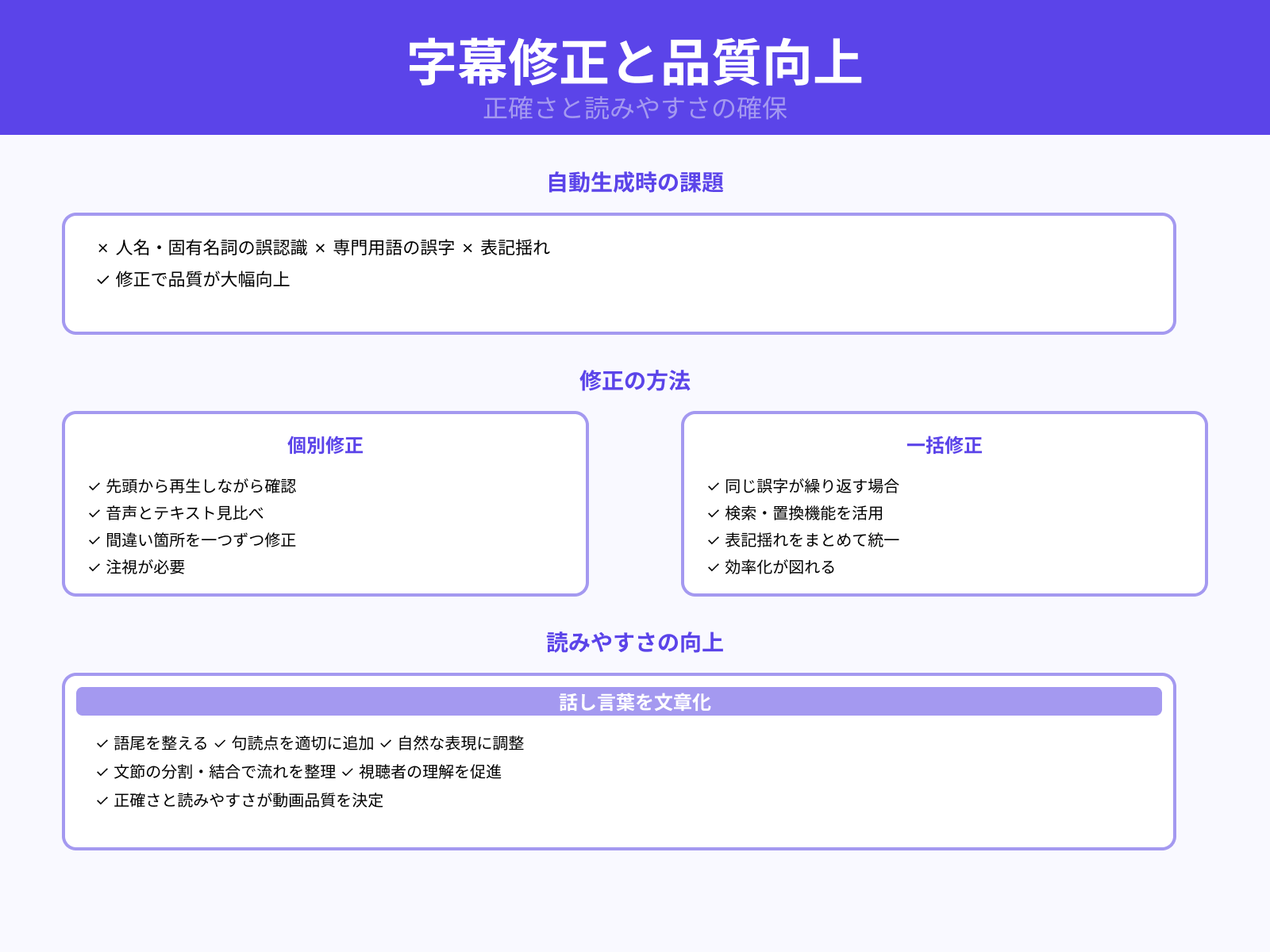
Task: Click the 表記揺れをまとめて統一 entry
Action: tap(811, 540)
